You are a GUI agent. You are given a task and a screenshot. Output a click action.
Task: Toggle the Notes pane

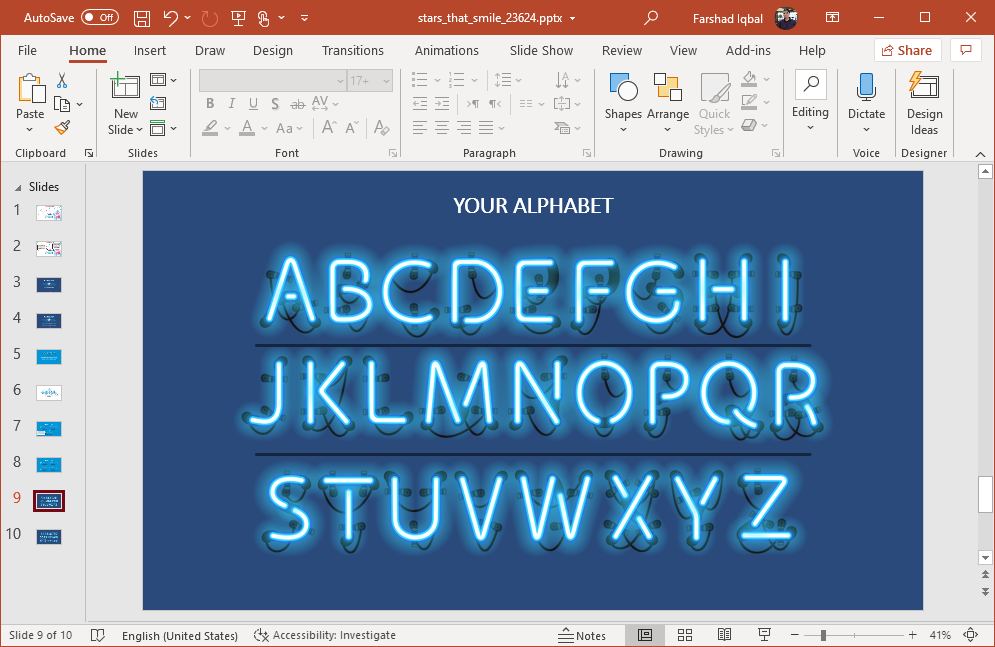[x=581, y=635]
